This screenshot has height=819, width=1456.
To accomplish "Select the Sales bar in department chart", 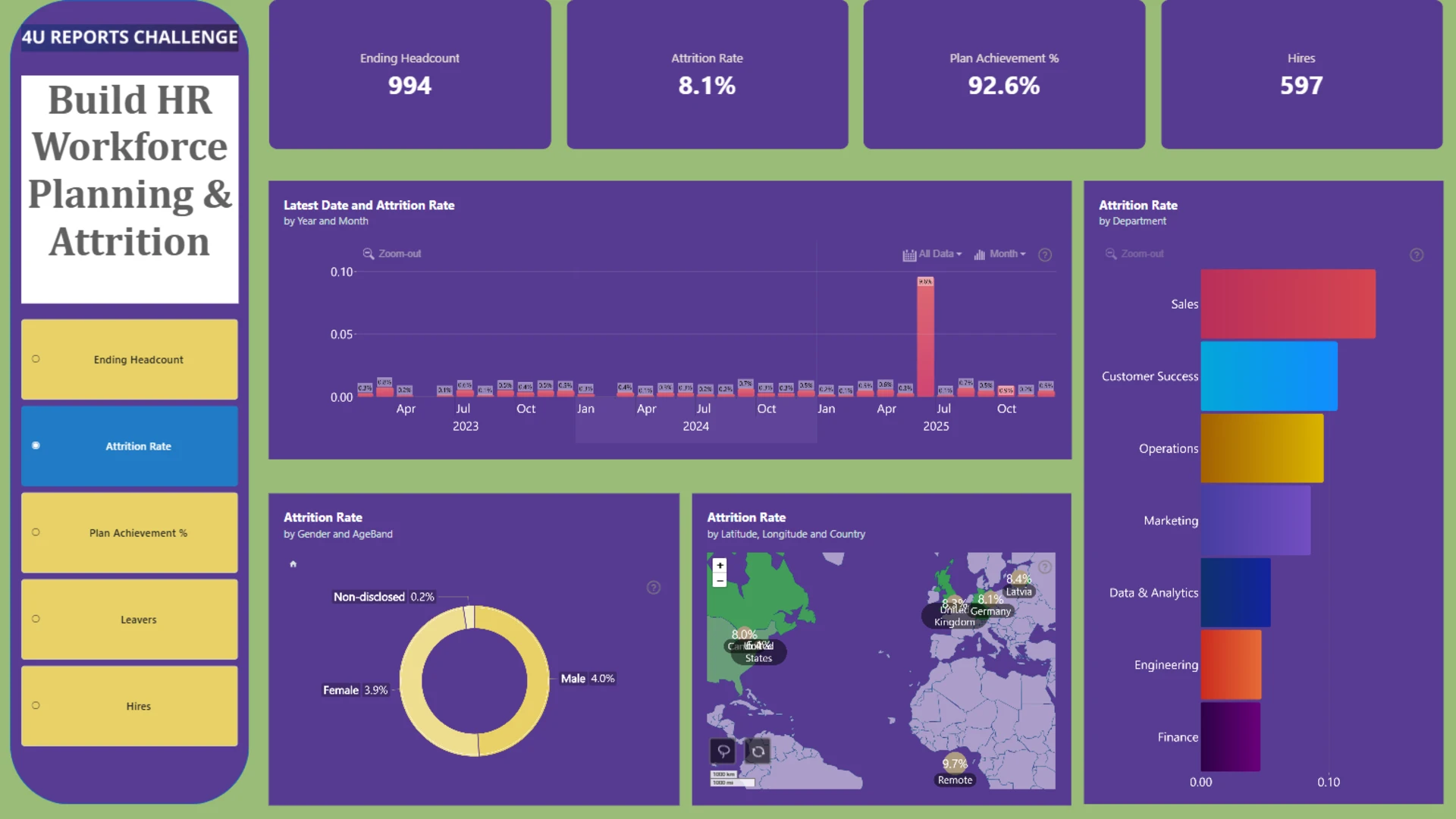I will (x=1288, y=304).
